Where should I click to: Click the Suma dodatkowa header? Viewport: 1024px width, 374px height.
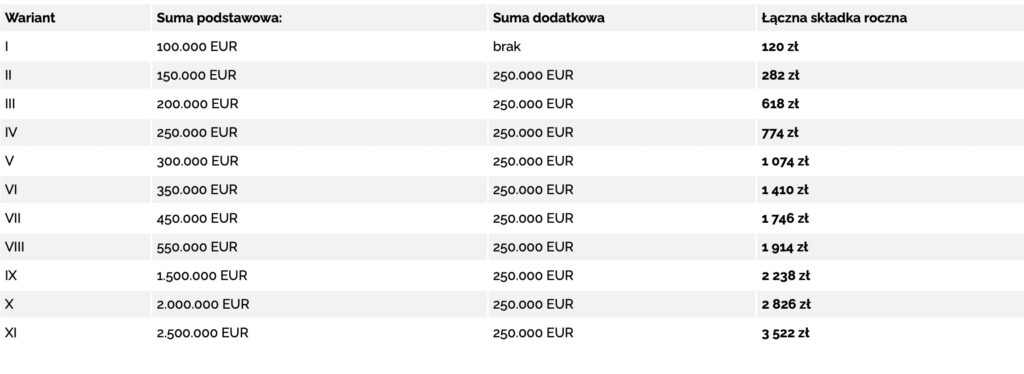(549, 18)
